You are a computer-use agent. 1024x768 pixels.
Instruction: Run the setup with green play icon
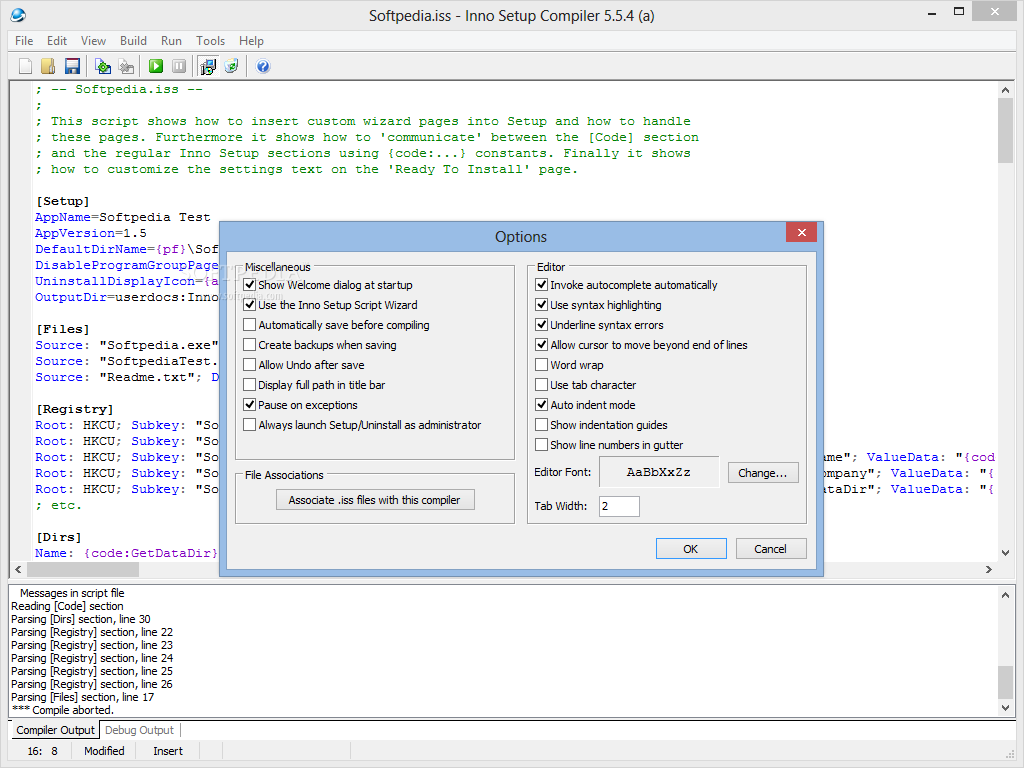pyautogui.click(x=155, y=66)
